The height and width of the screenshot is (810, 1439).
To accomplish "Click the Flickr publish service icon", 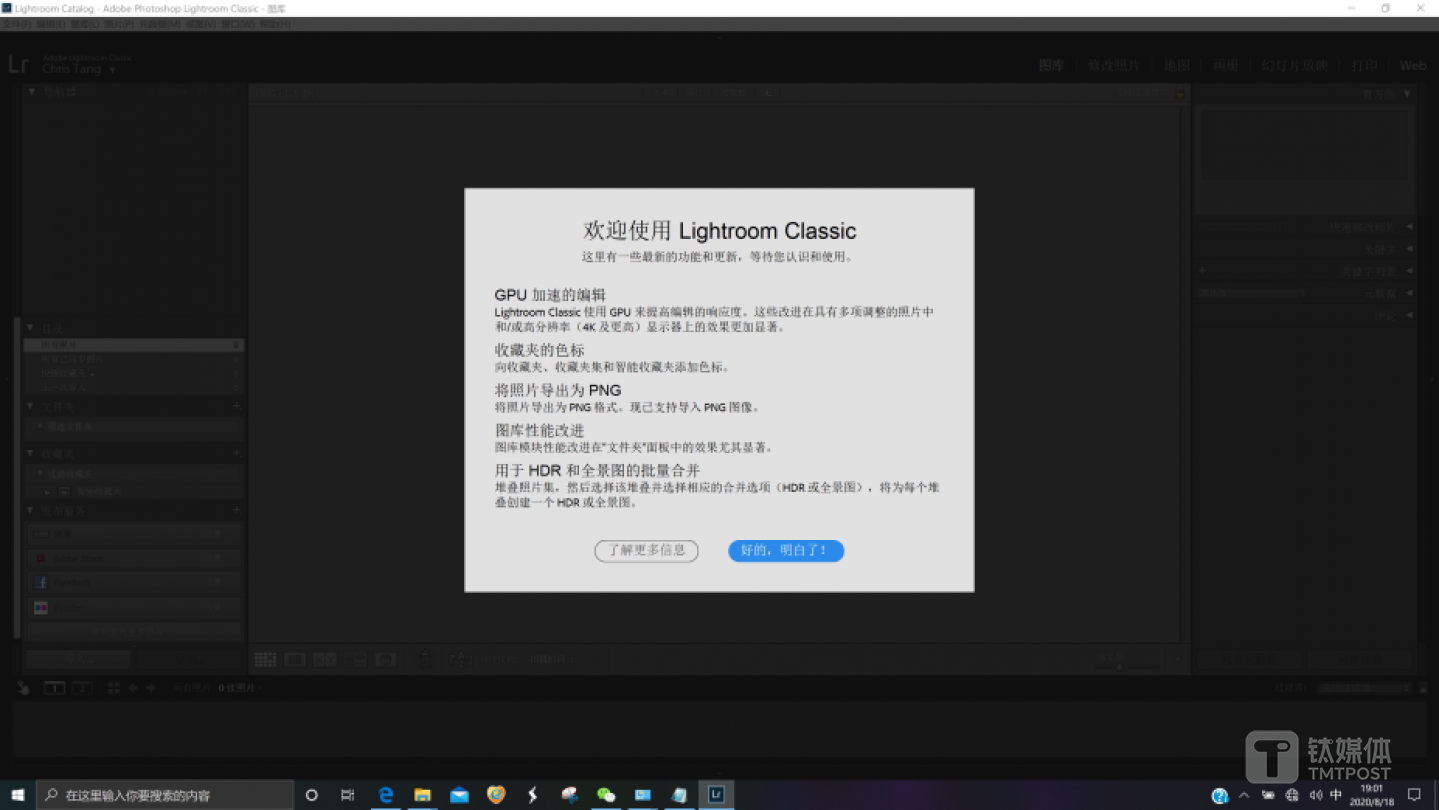I will (41, 607).
